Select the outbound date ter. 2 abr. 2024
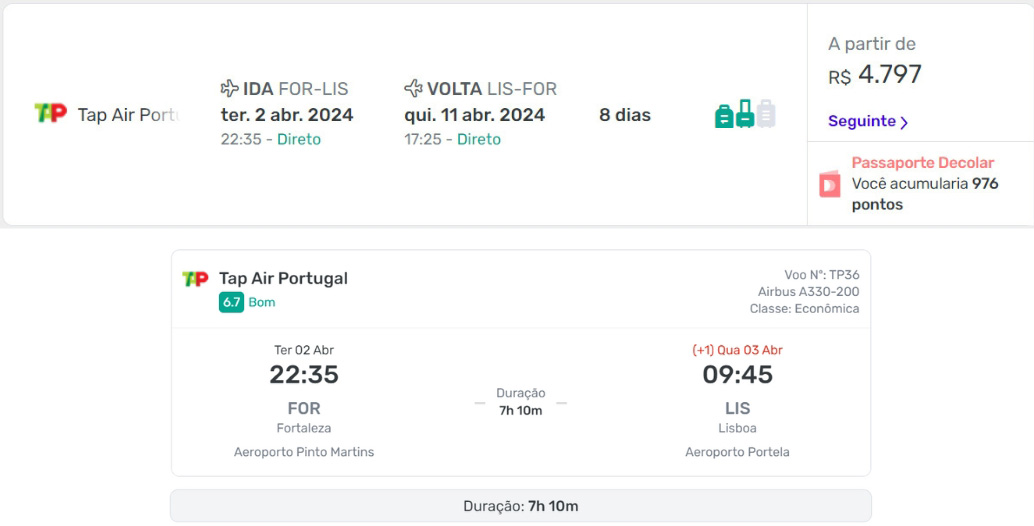1034x526 pixels. coord(287,115)
